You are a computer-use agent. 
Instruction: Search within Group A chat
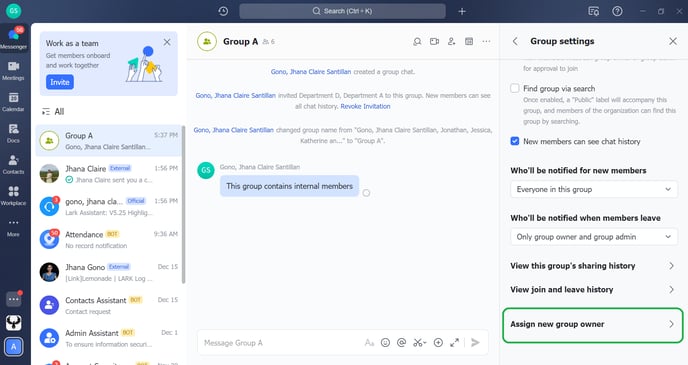(417, 42)
